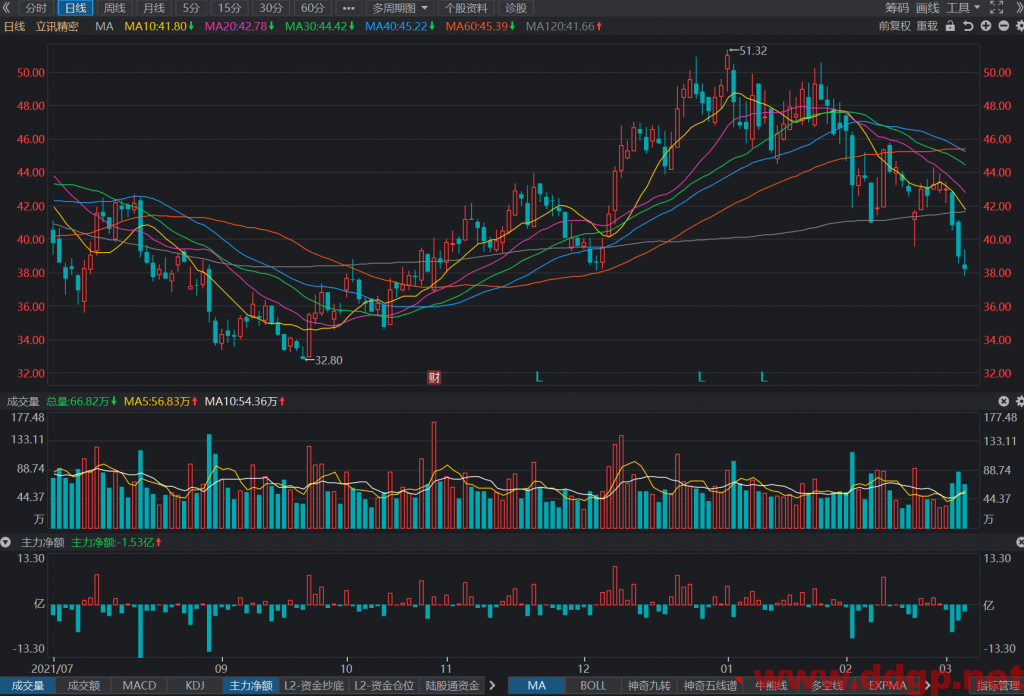This screenshot has height=696, width=1024.
Task: Close the 主力净额 sub-panel
Action: [1020, 542]
